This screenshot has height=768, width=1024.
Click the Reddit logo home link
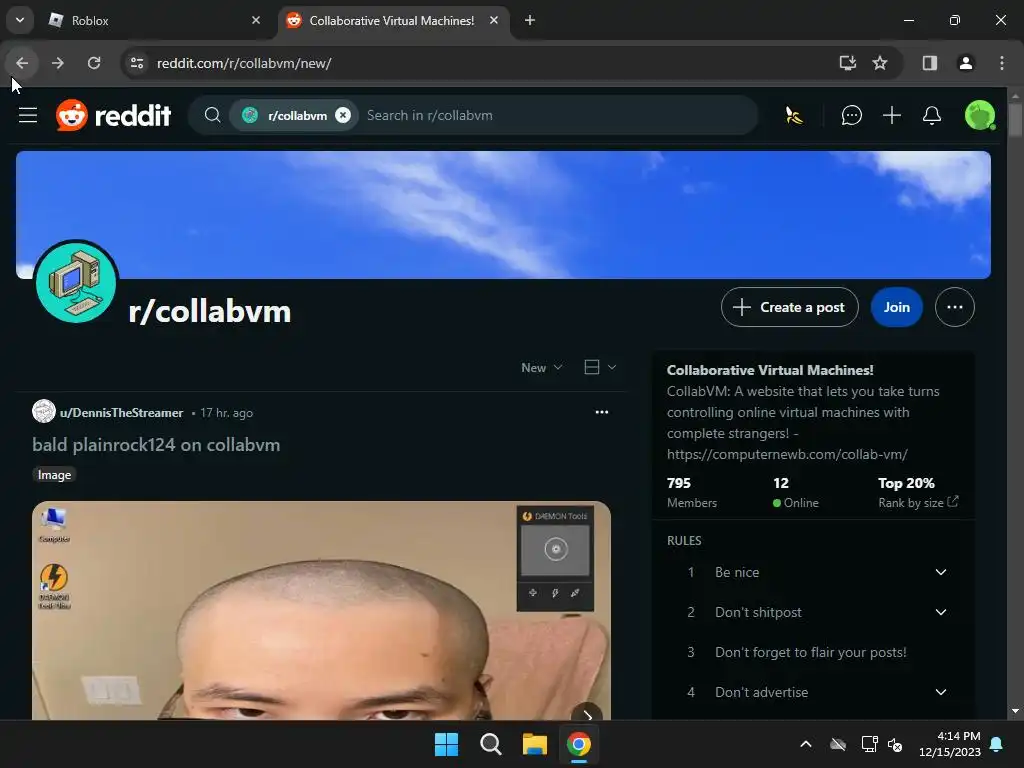tap(114, 116)
